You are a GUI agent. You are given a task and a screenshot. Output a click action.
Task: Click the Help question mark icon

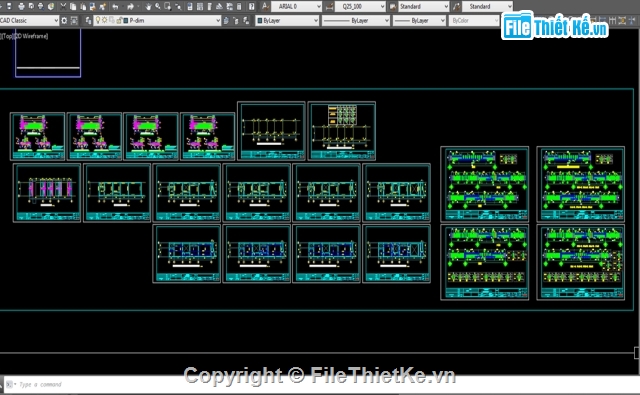pos(251,7)
